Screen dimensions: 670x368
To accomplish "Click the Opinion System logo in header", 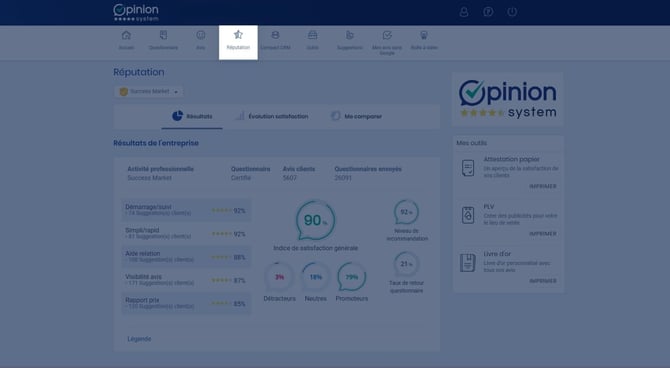I will coord(136,12).
